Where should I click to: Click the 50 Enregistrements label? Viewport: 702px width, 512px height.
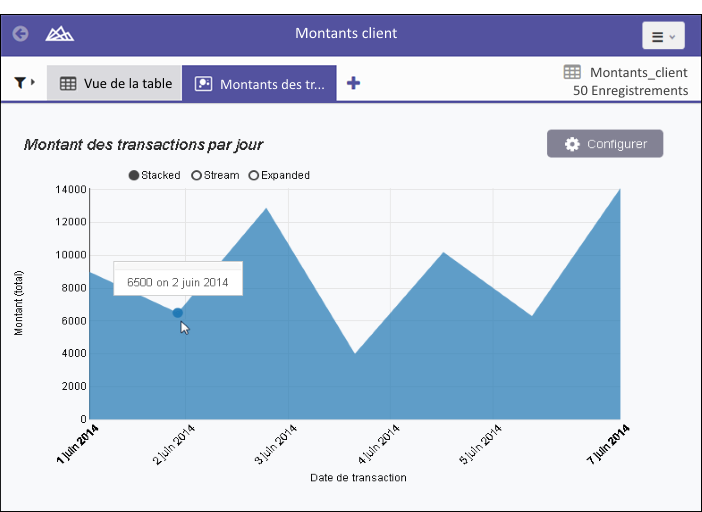630,91
